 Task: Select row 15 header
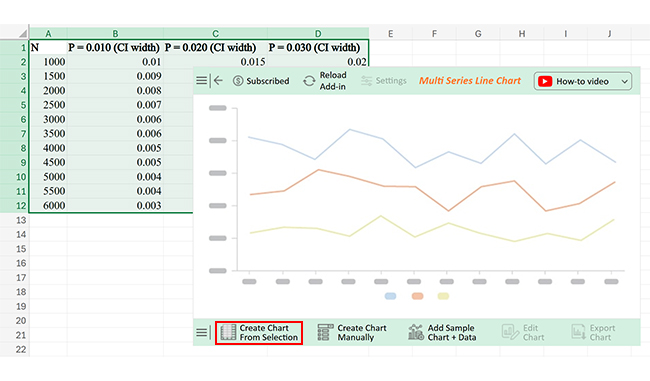[15, 249]
